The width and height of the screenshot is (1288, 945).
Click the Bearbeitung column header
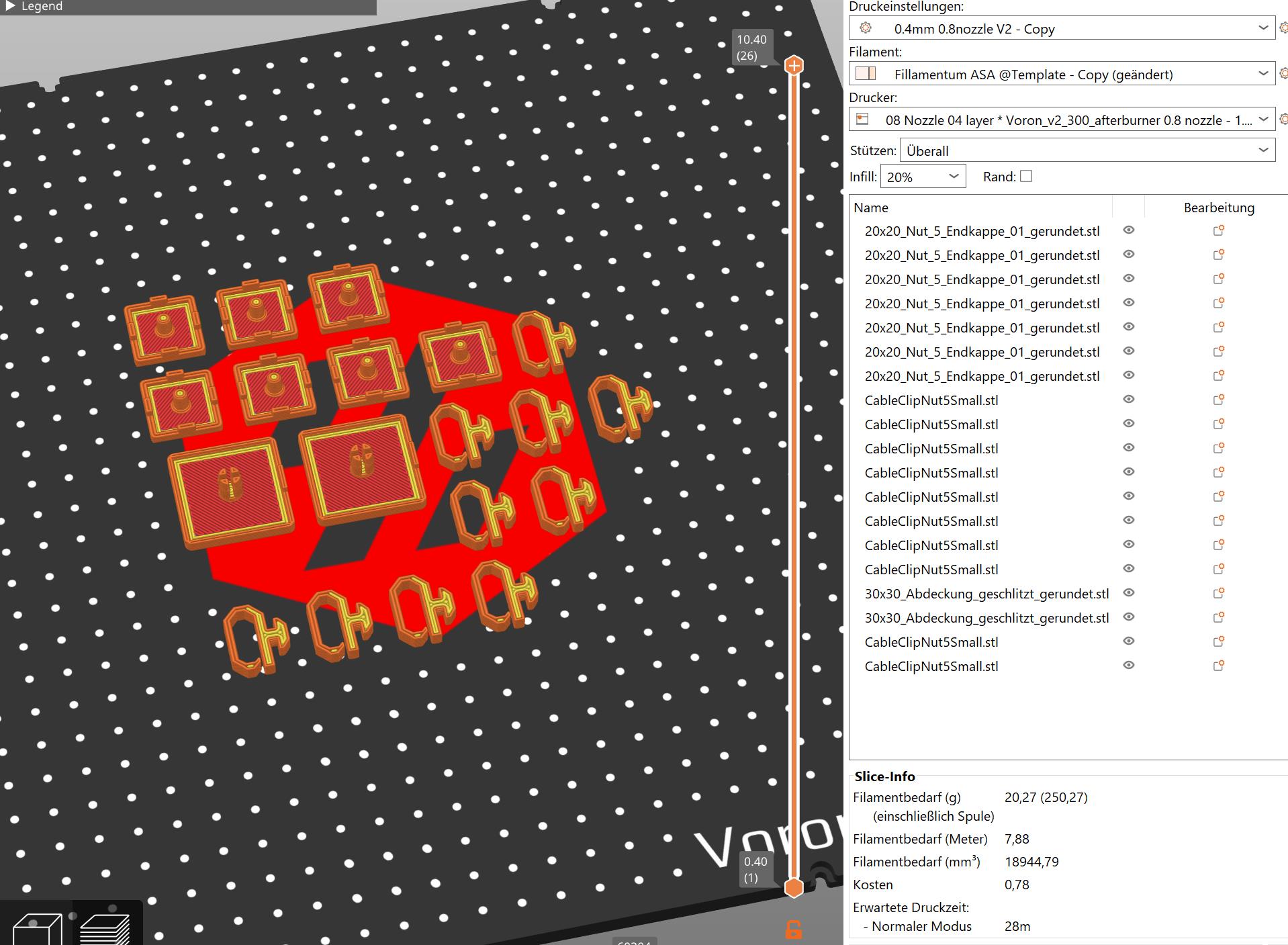[x=1219, y=208]
